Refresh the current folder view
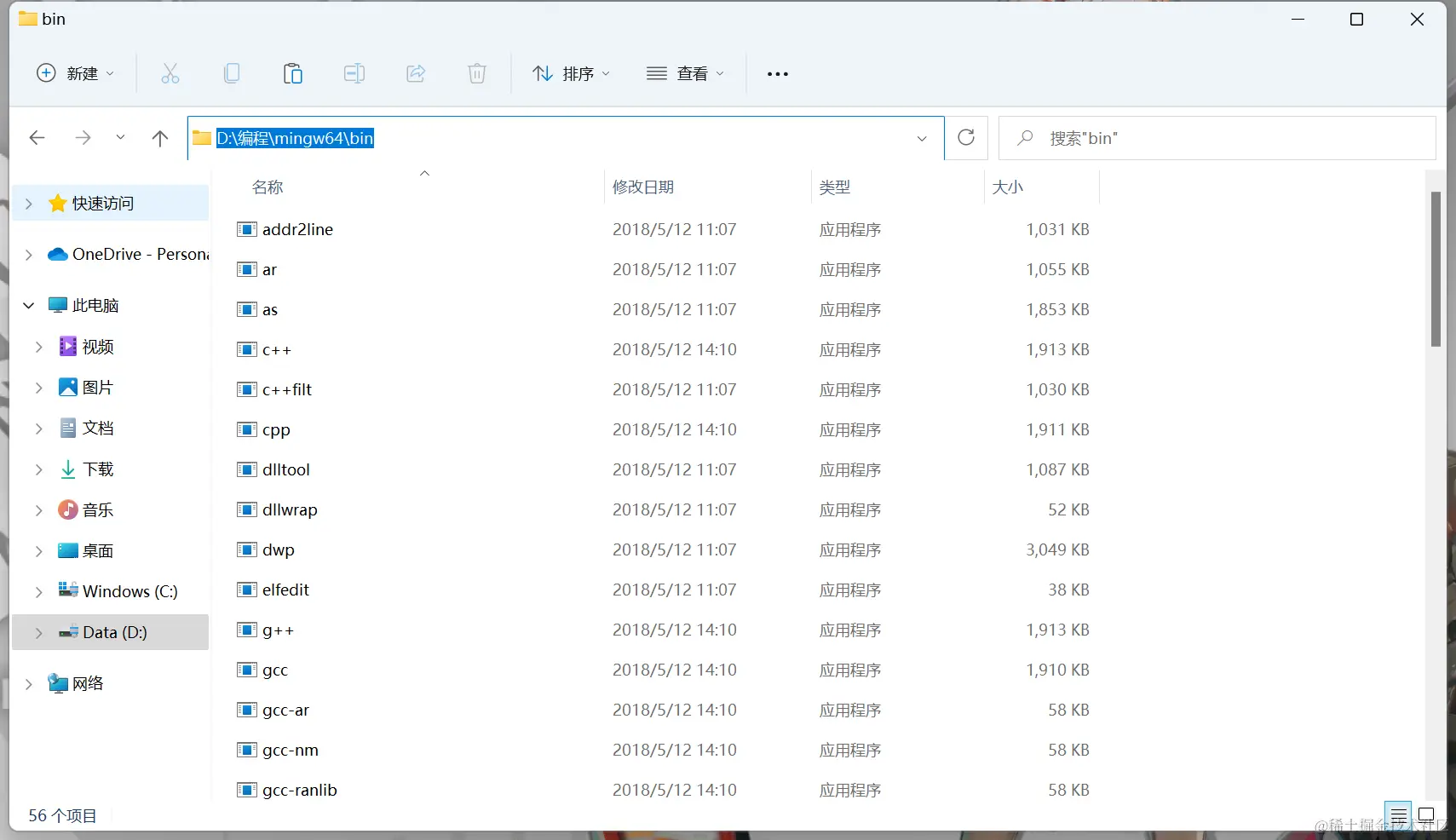Viewport: 1456px width, 840px height. click(x=966, y=137)
